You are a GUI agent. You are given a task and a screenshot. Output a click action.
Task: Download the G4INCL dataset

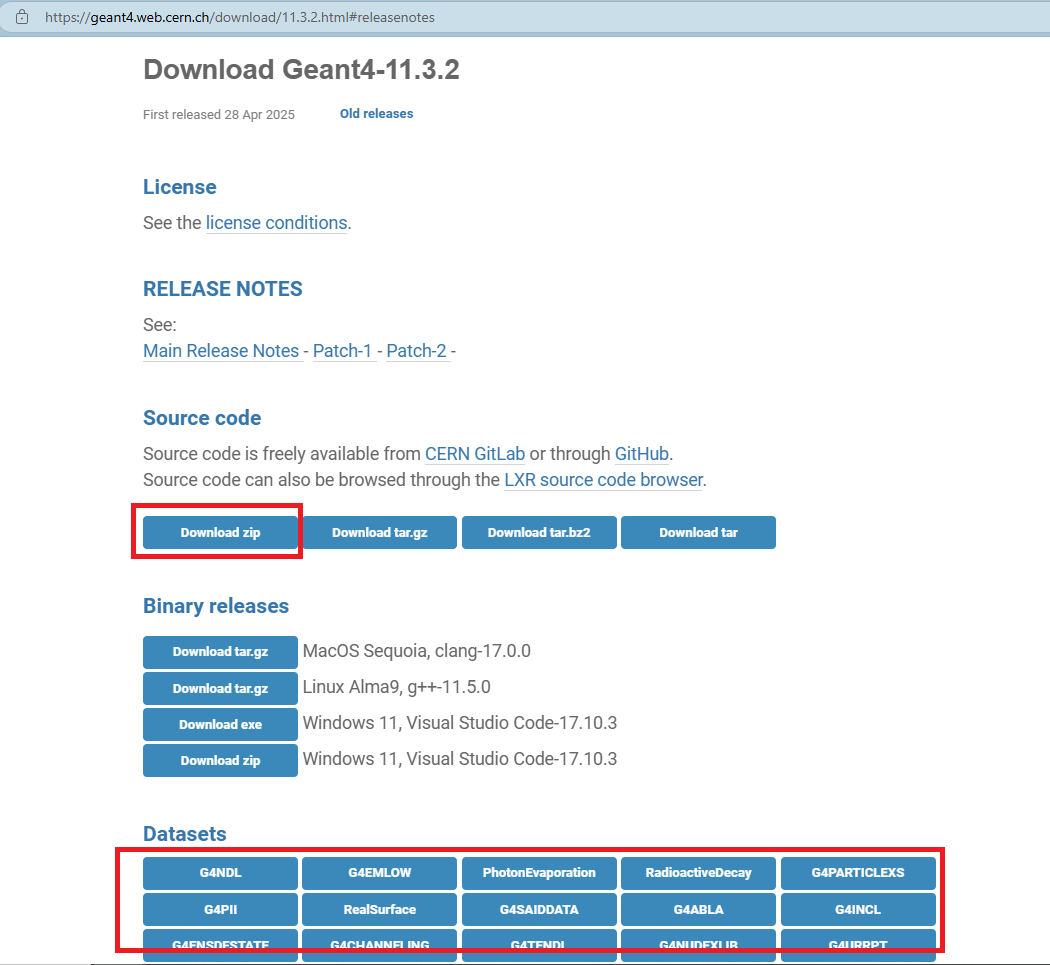858,909
